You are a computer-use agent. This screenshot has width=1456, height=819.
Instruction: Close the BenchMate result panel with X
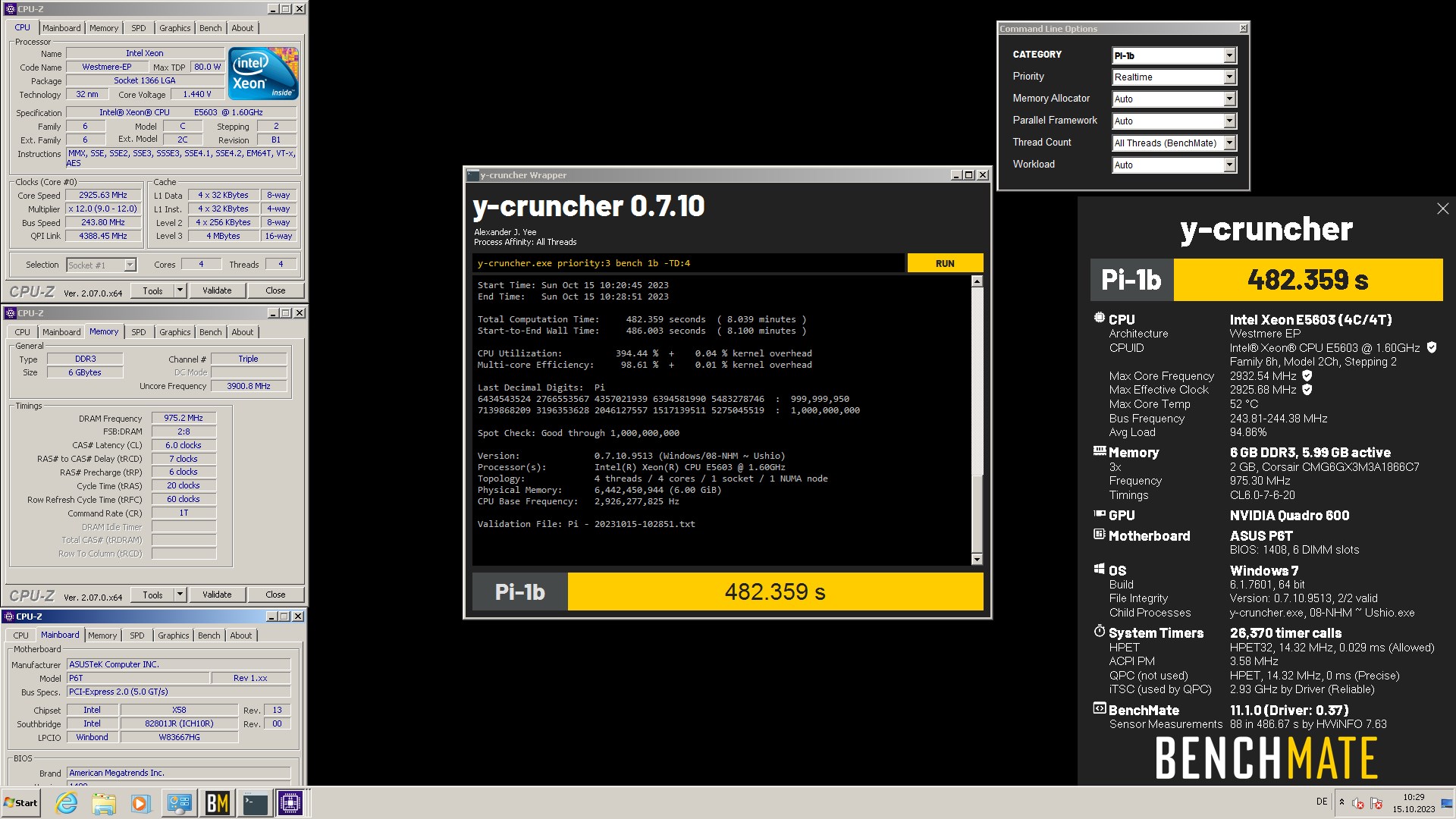(1442, 209)
